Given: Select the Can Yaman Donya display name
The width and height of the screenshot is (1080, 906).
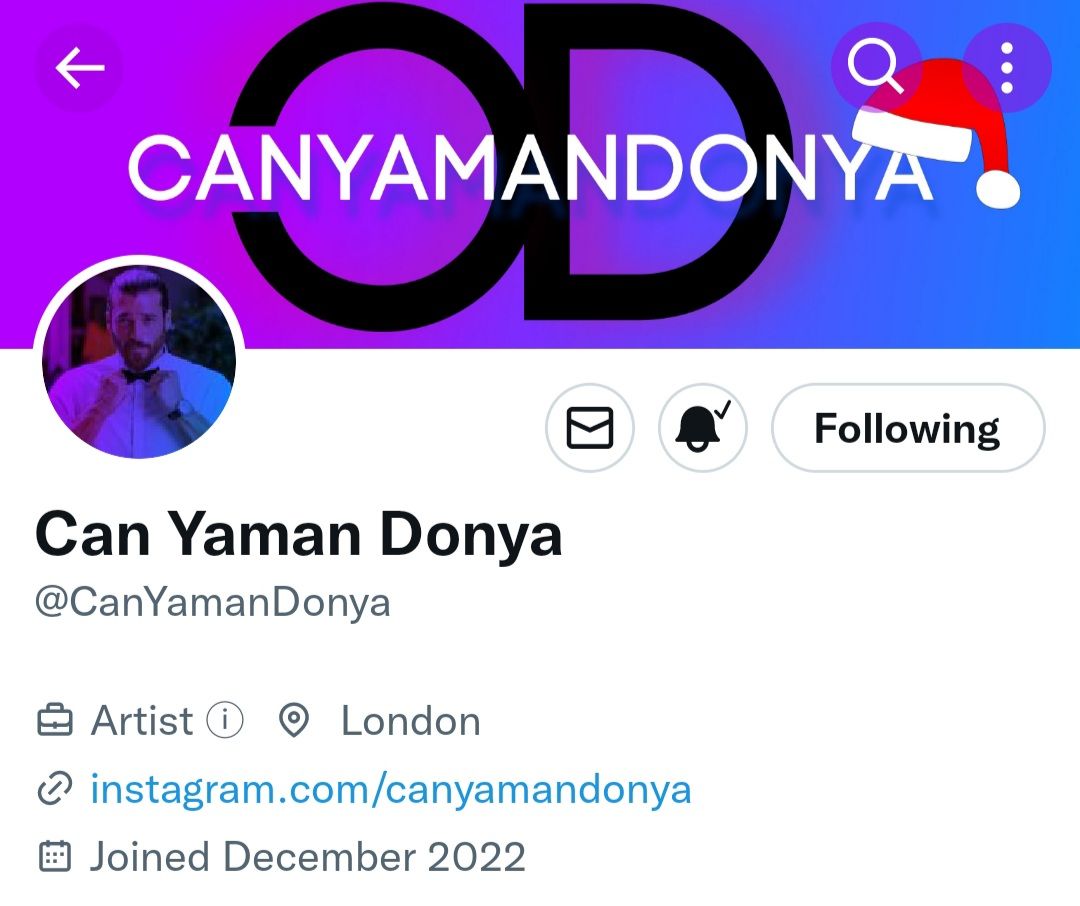Looking at the screenshot, I should tap(298, 535).
